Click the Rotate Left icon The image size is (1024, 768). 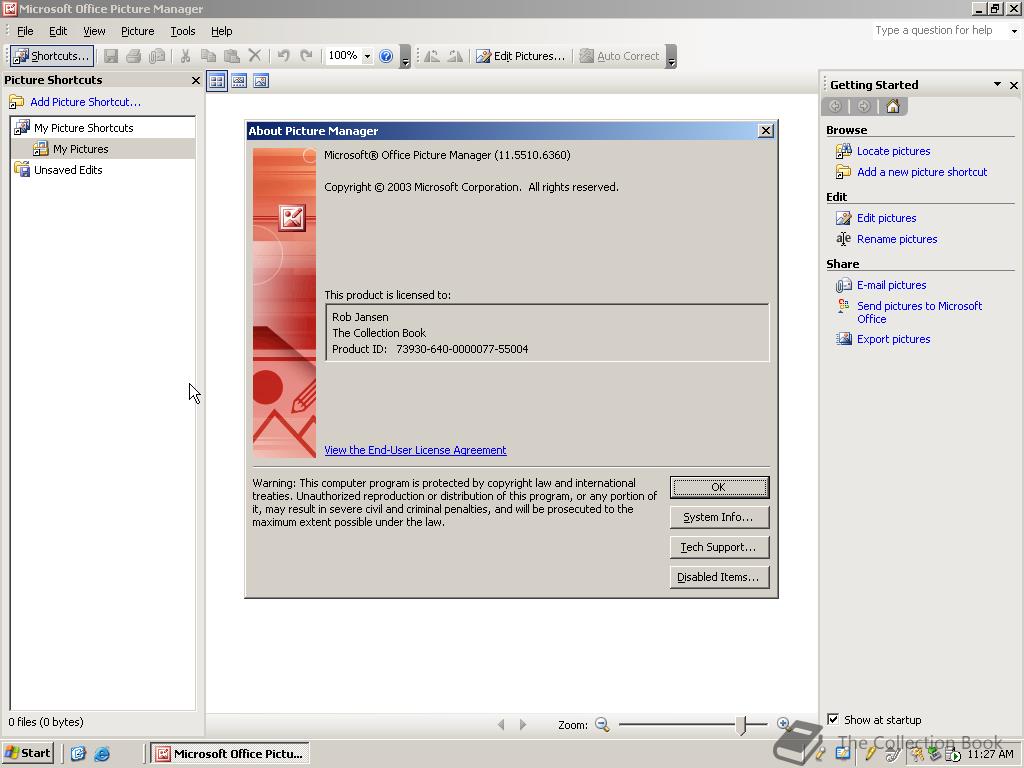click(x=432, y=56)
